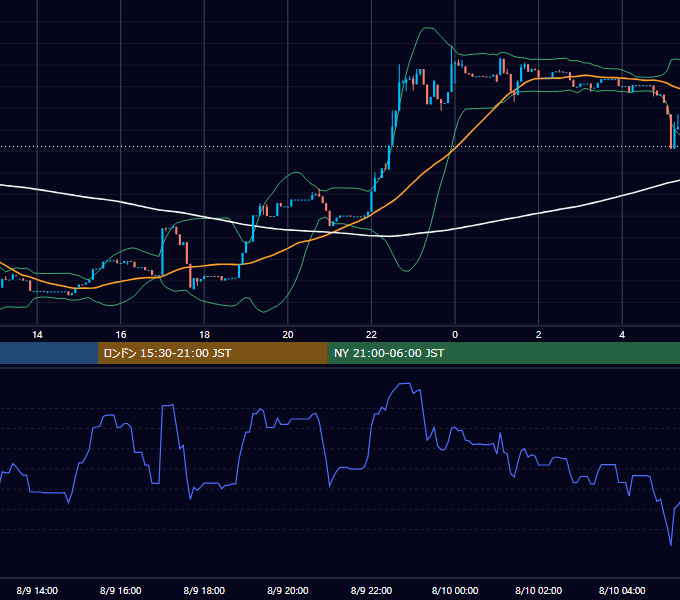The width and height of the screenshot is (680, 600).
Task: Select the NY 21:00-06:00 JST session bar
Action: [503, 353]
